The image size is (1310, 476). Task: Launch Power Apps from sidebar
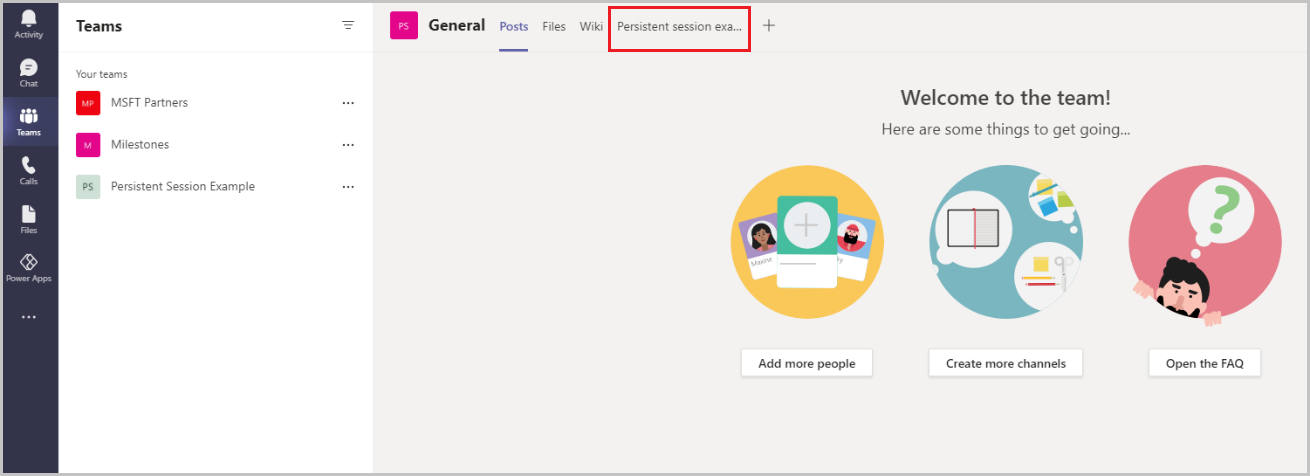click(x=28, y=268)
